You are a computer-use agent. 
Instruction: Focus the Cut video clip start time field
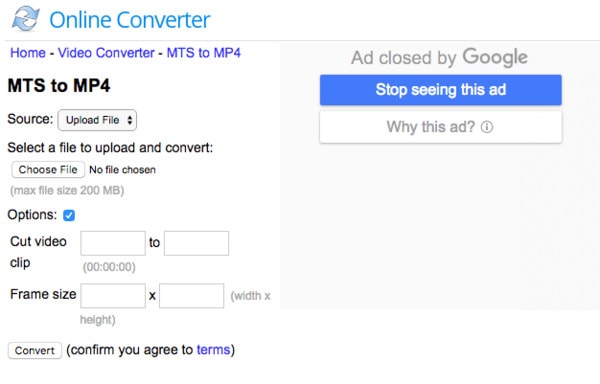[113, 243]
